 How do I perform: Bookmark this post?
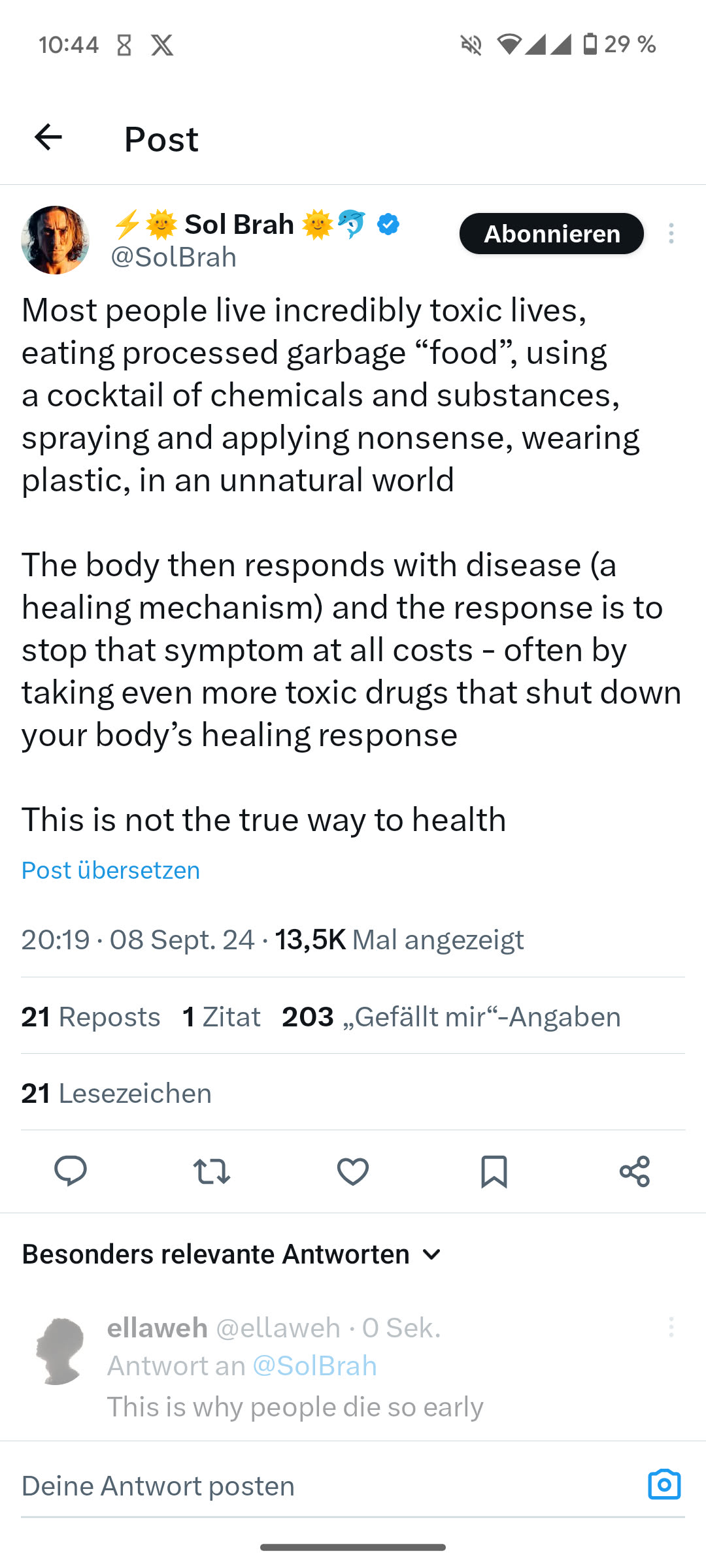point(494,1171)
